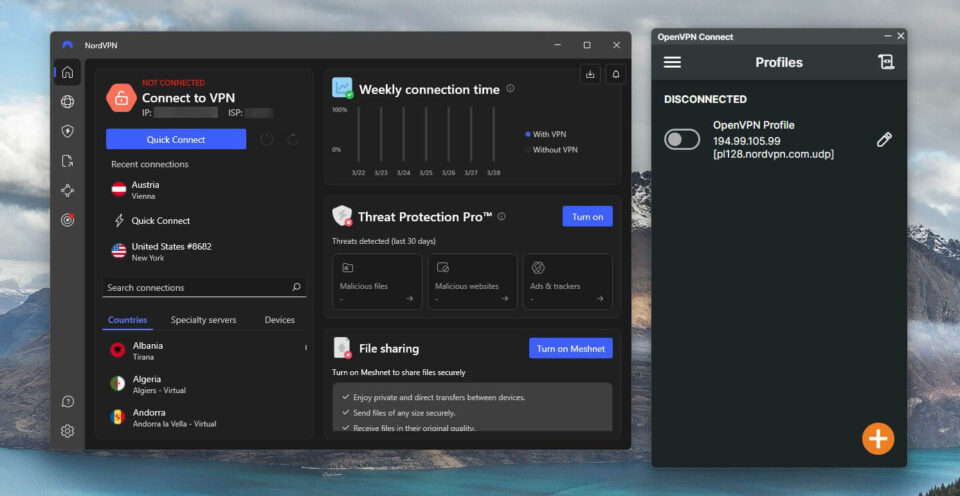Select Andorra la Vella - Virtual server
The image size is (960, 496).
[x=204, y=417]
